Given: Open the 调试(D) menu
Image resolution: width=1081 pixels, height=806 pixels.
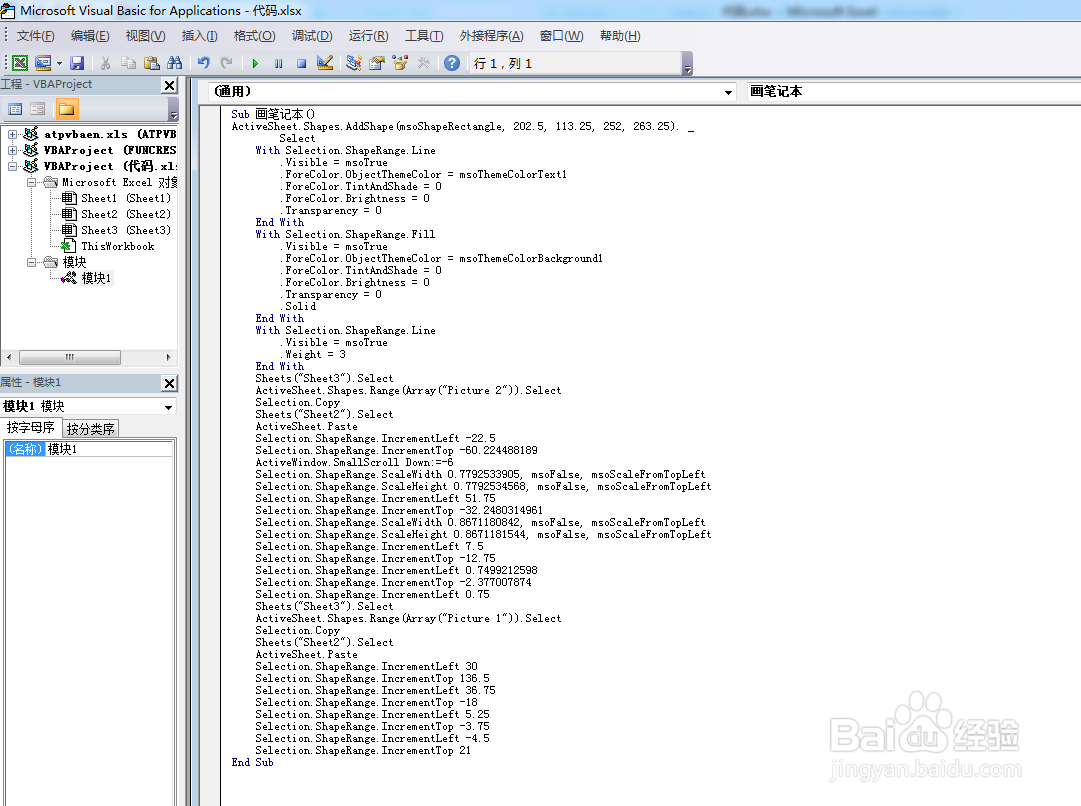Looking at the screenshot, I should pos(312,36).
